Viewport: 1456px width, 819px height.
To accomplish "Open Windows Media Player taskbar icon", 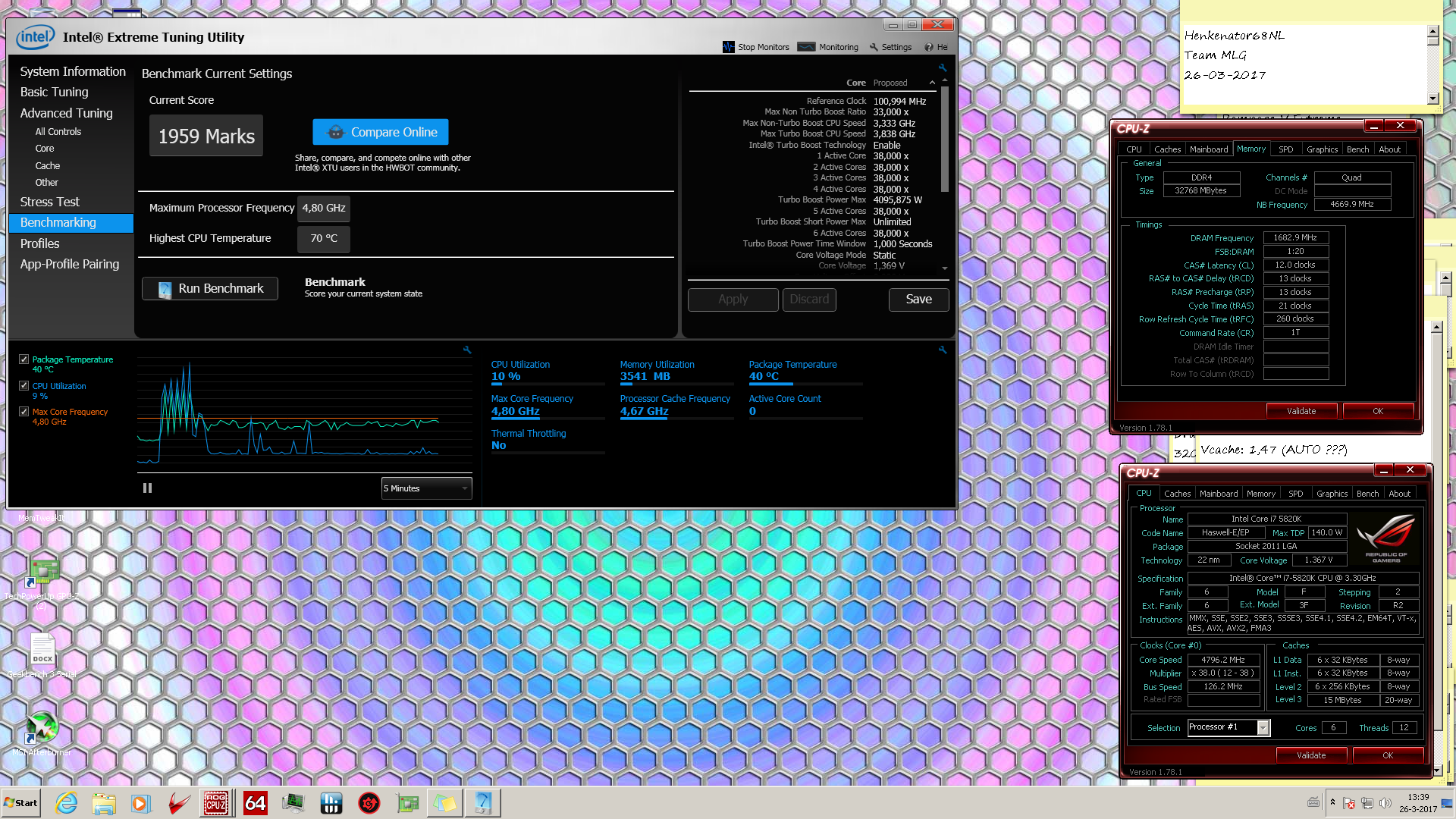I will [141, 803].
